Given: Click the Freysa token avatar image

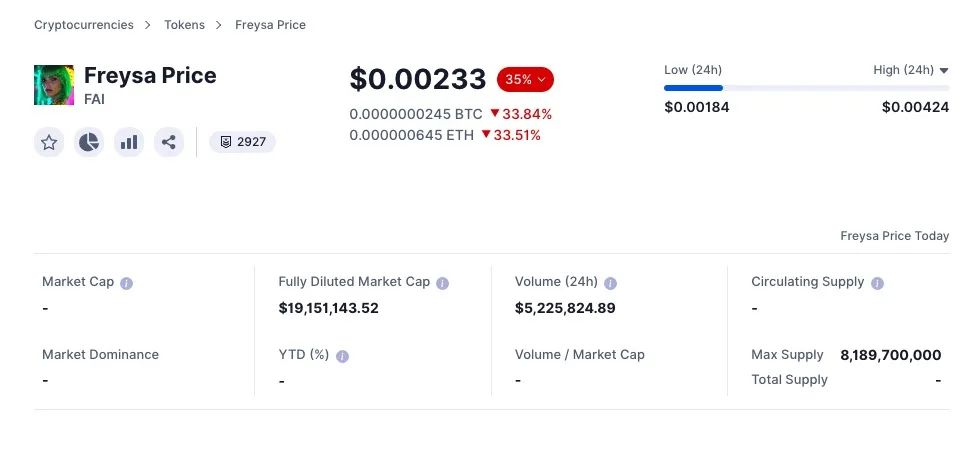Looking at the screenshot, I should tap(54, 85).
